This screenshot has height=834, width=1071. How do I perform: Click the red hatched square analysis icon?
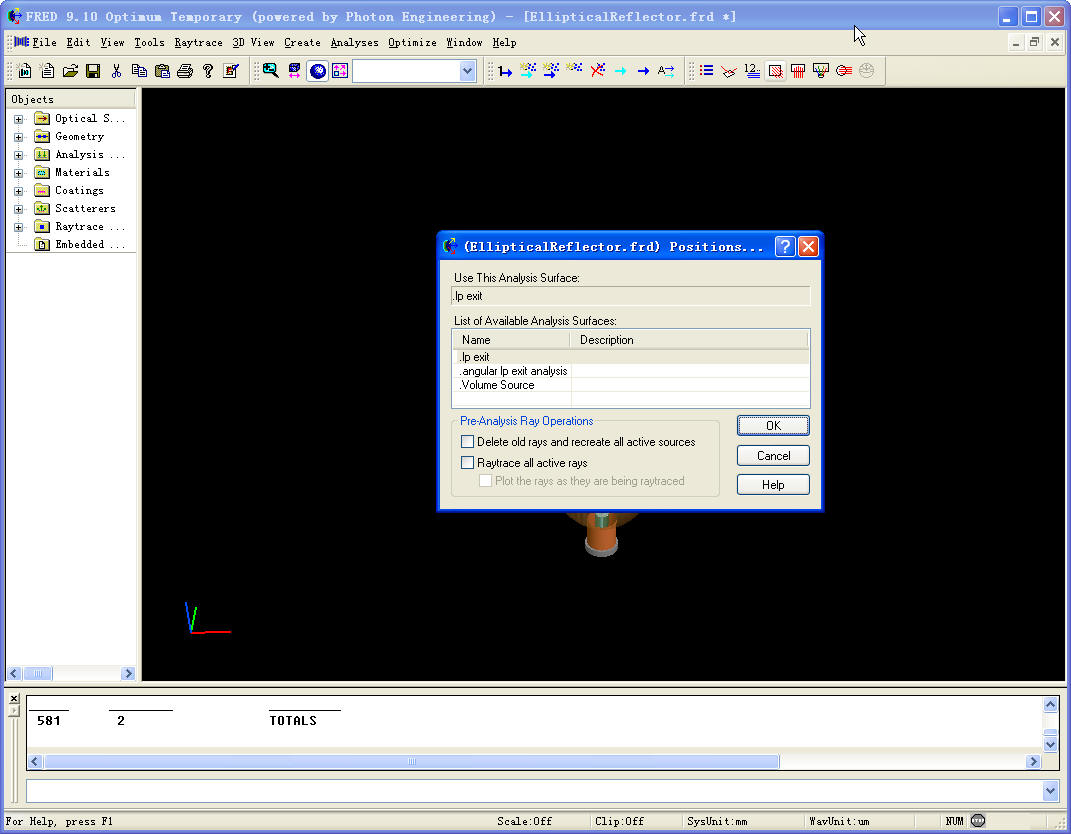click(775, 70)
